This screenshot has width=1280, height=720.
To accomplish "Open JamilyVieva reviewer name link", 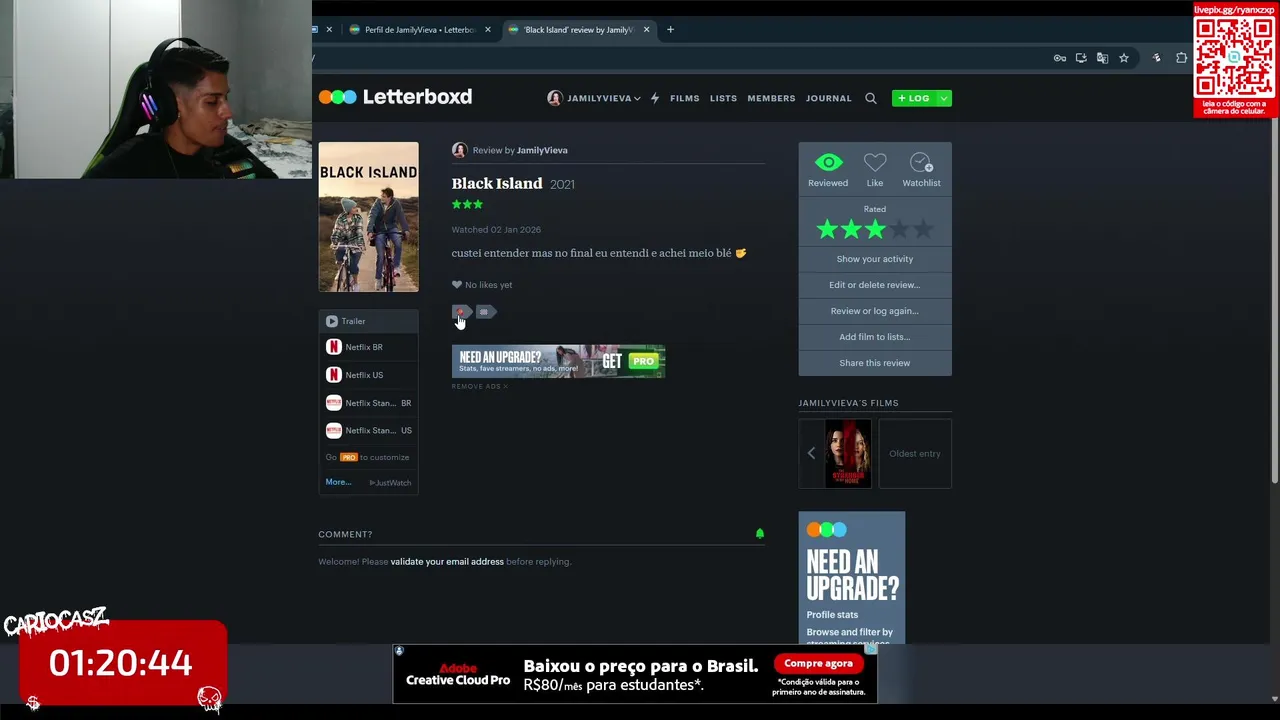I will (542, 150).
